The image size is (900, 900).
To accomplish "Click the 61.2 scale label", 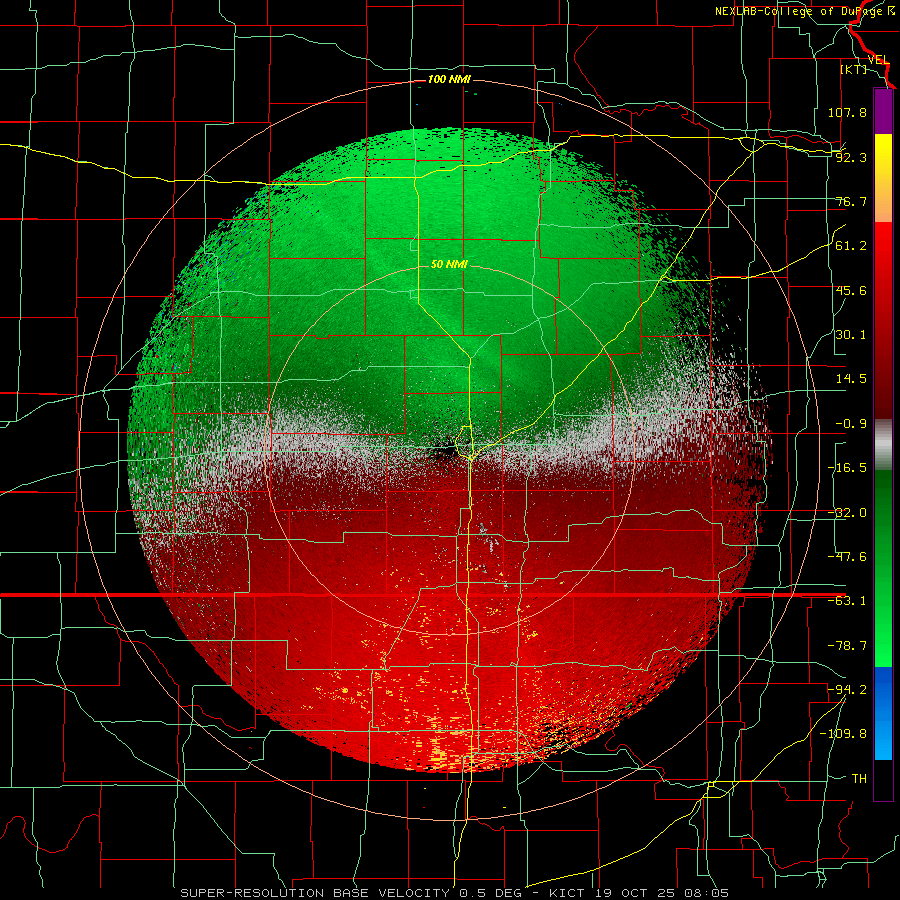I will tap(851, 246).
